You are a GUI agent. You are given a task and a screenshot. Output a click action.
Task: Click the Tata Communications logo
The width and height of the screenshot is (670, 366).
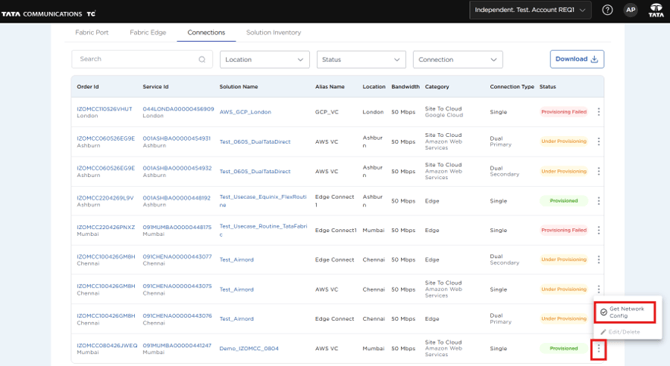pyautogui.click(x=48, y=14)
